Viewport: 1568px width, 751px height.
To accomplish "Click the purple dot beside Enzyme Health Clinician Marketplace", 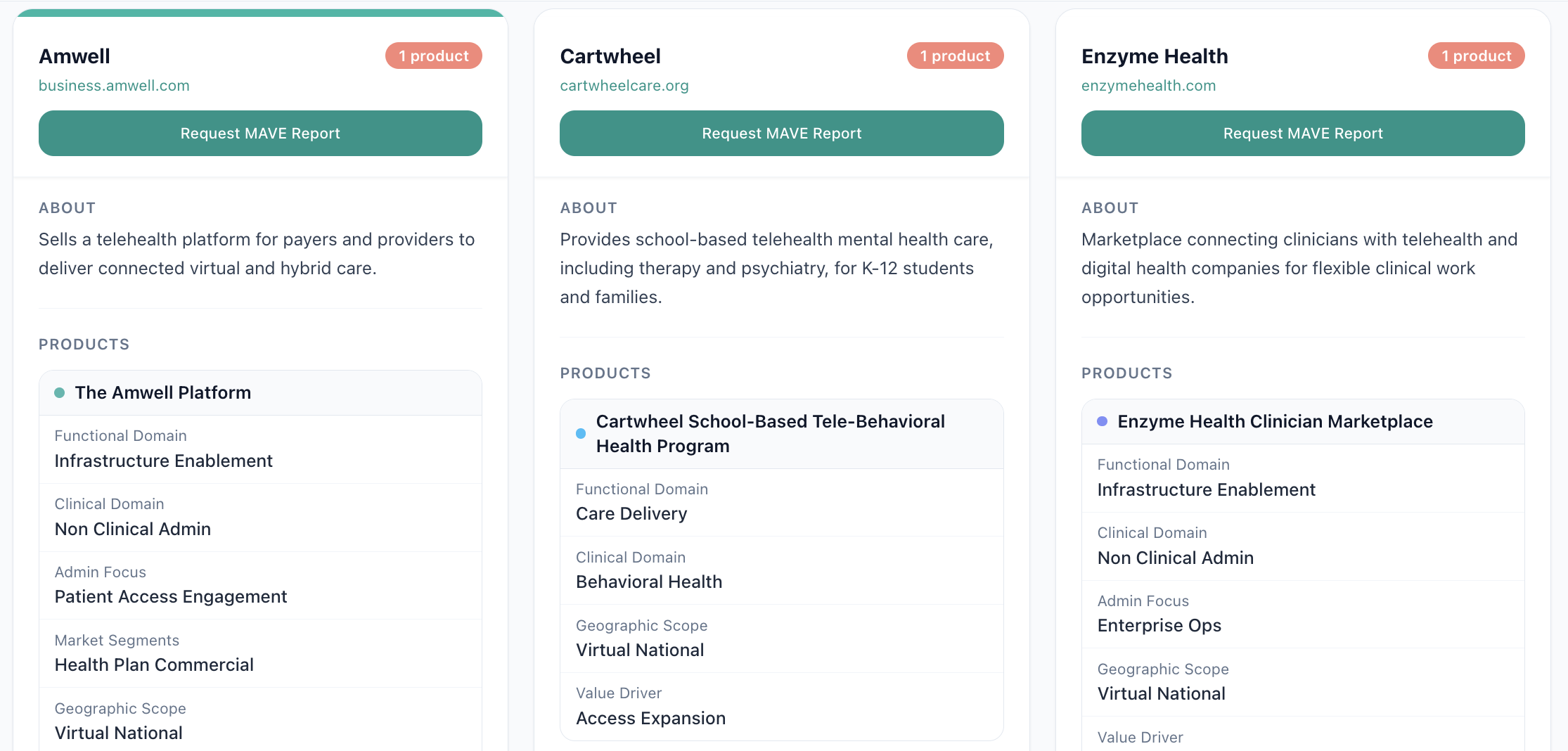I will 1102,421.
